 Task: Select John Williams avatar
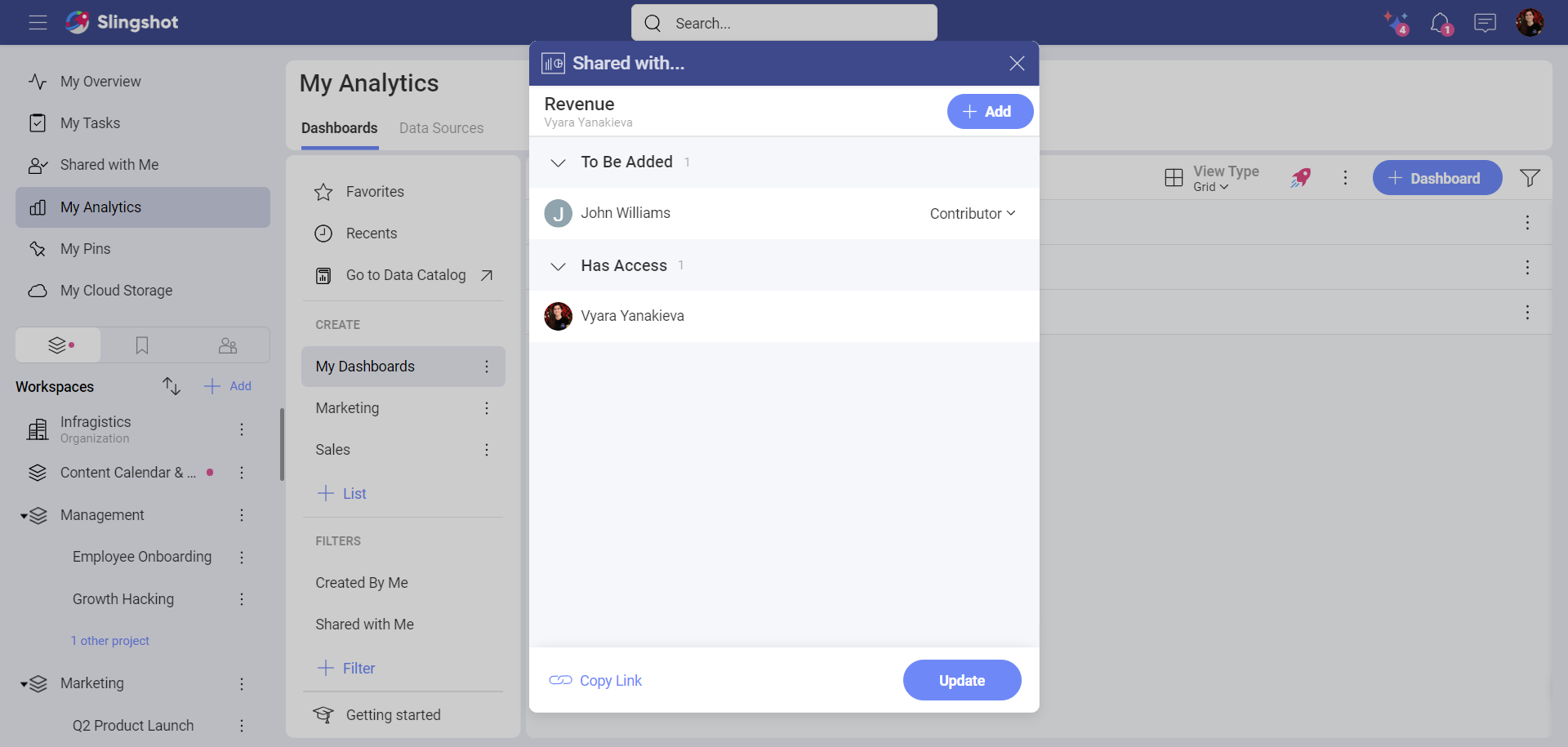tap(559, 214)
